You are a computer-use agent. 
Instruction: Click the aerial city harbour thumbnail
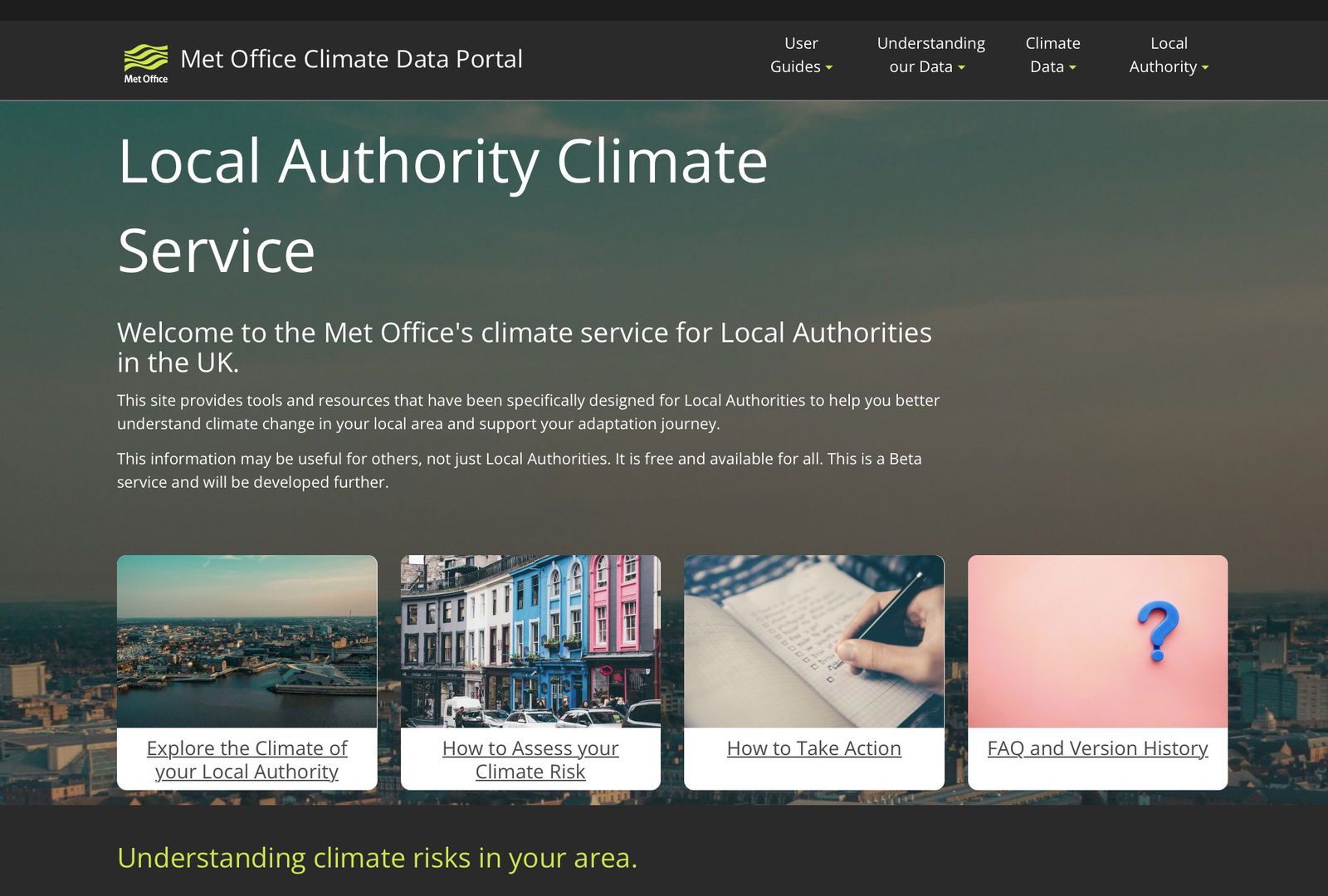247,643
